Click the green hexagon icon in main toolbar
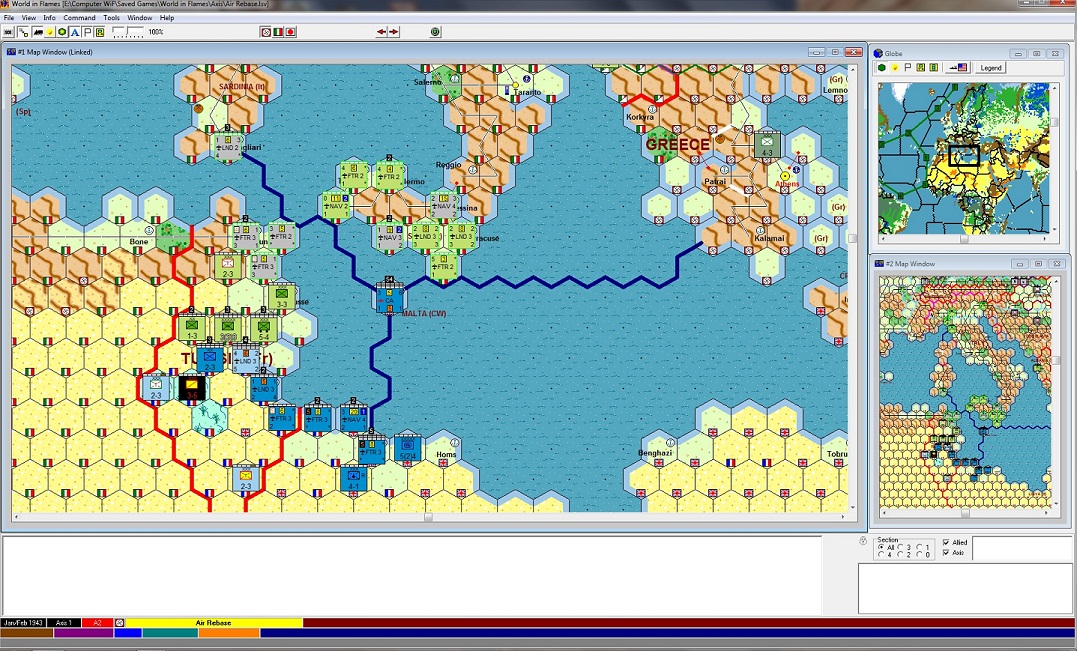1077x651 pixels. click(63, 32)
